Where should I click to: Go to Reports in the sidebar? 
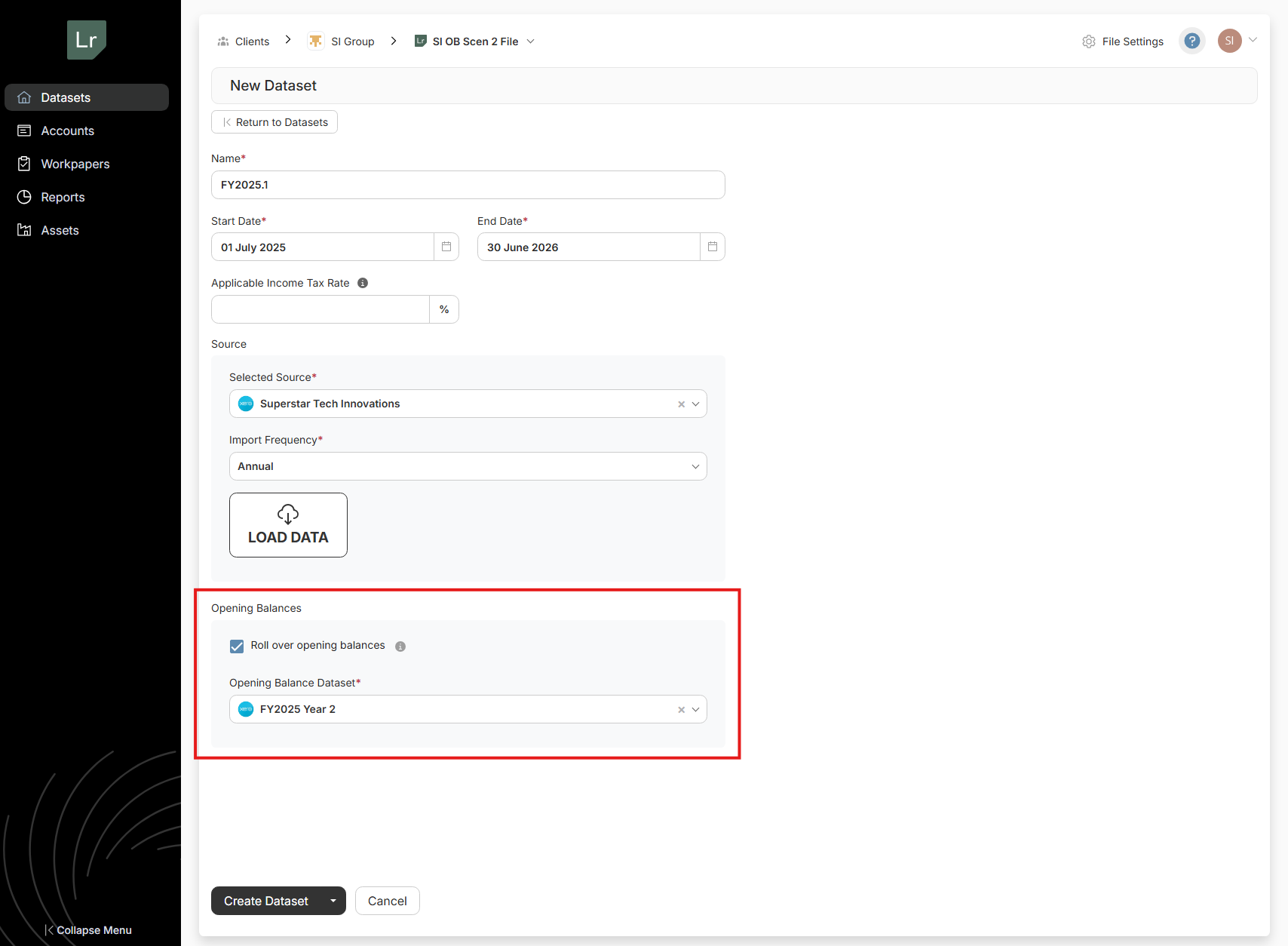(87, 197)
